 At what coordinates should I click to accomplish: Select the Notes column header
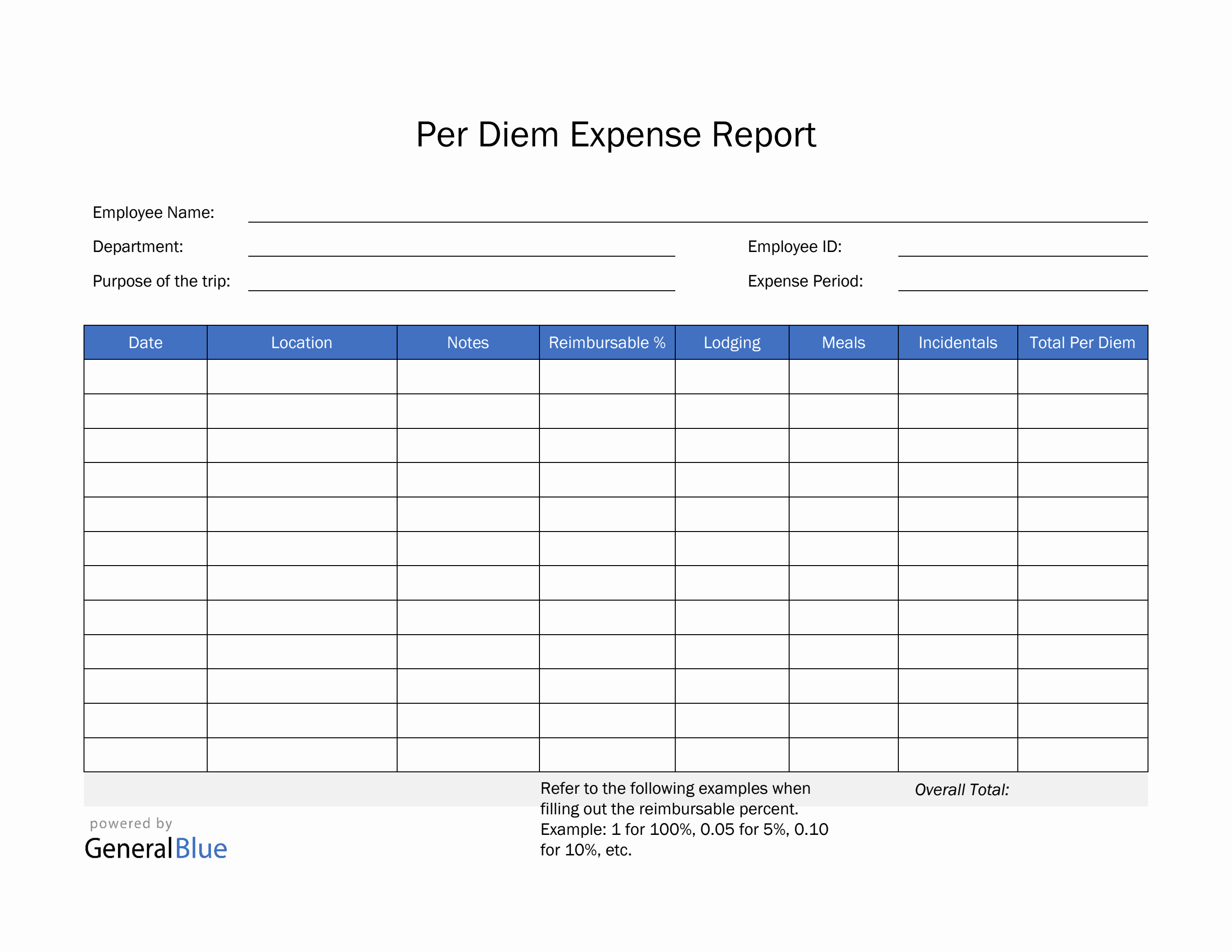tap(467, 343)
